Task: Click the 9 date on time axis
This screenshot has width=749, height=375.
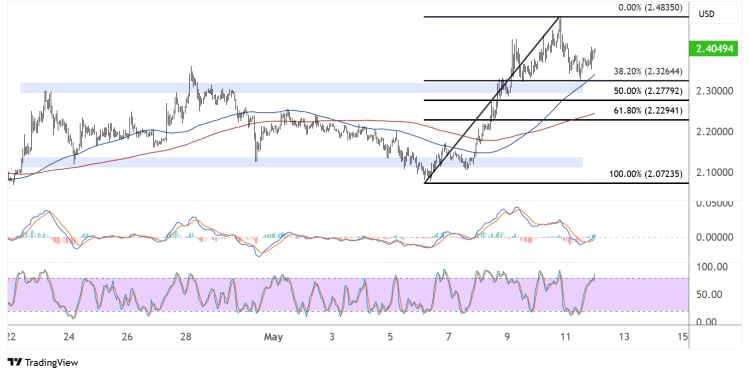Action: (507, 337)
